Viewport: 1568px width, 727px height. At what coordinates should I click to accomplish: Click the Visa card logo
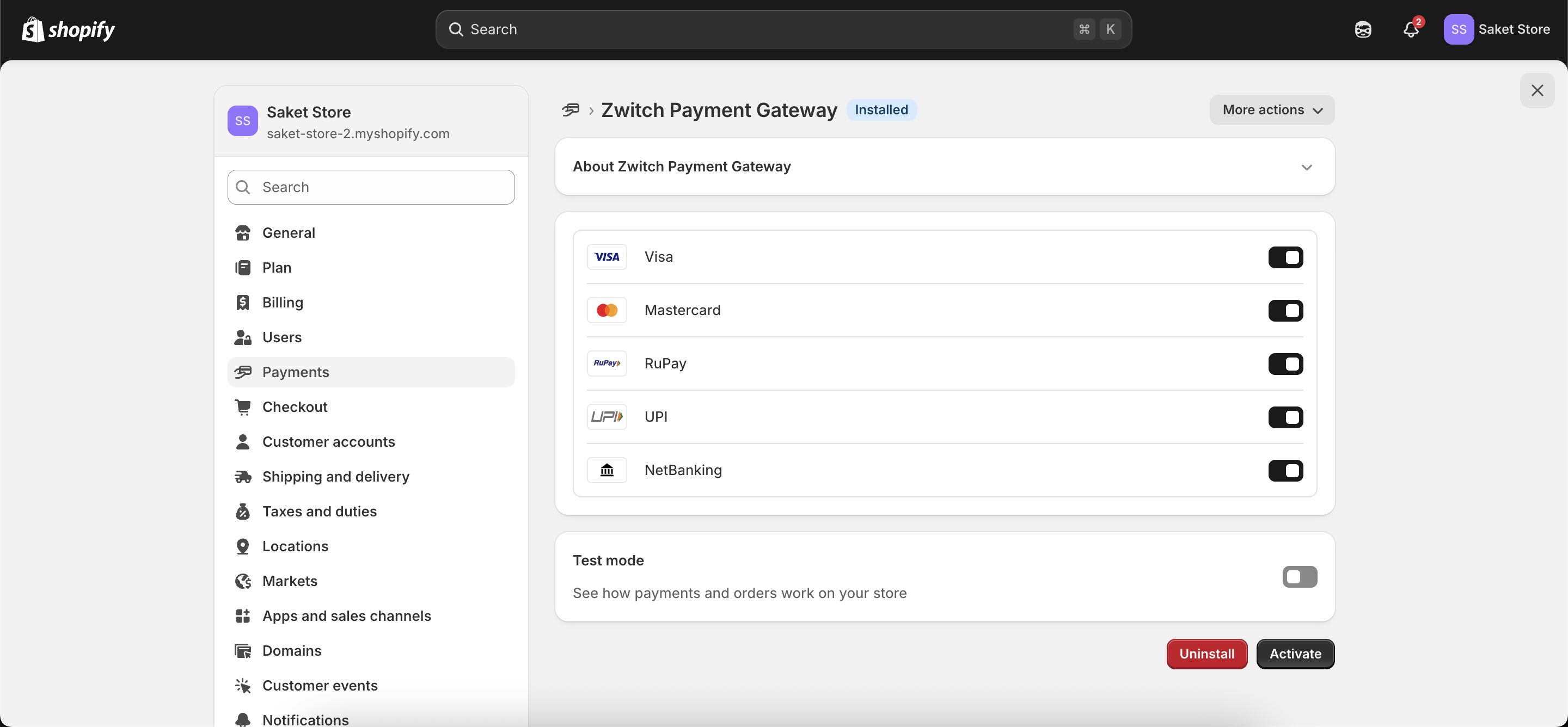[607, 257]
